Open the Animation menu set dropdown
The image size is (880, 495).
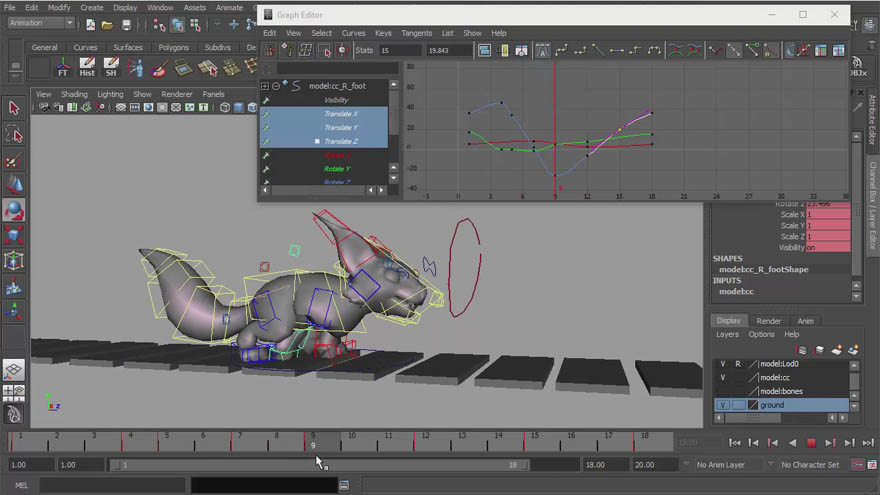(x=41, y=23)
